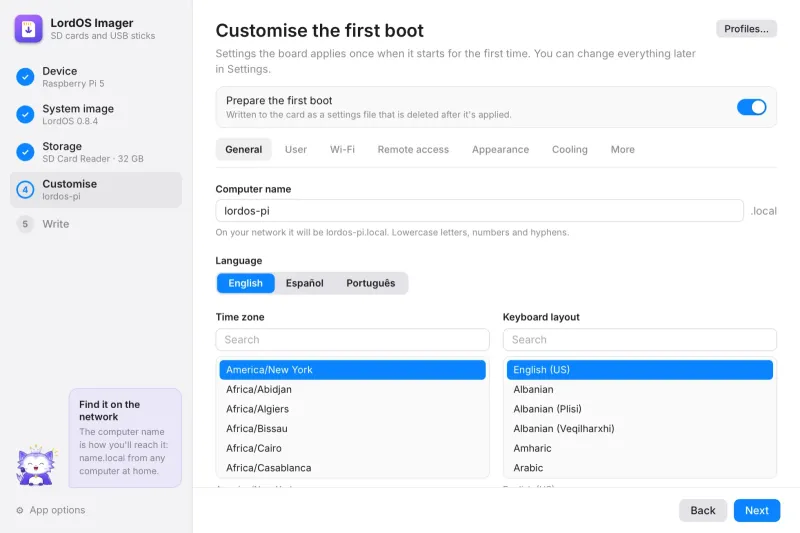Open the Remote access tab
800x533 pixels.
point(413,149)
